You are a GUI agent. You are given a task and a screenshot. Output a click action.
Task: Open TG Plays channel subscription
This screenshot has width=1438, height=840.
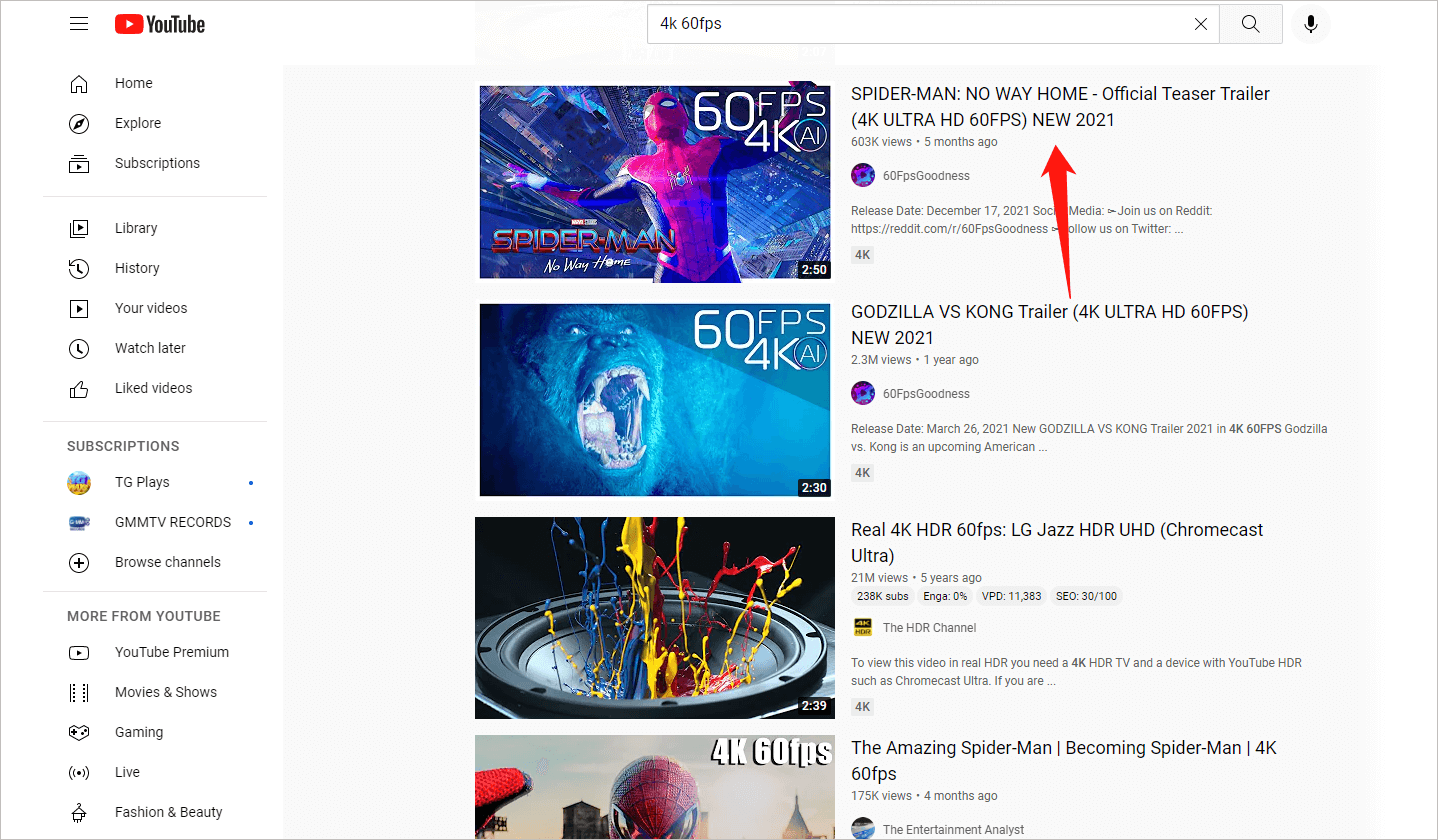pos(142,482)
